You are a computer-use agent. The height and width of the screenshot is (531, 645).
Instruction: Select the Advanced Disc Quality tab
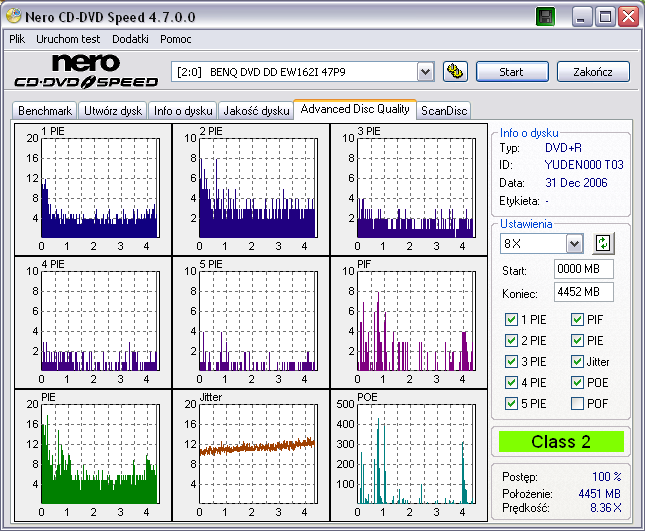(355, 109)
